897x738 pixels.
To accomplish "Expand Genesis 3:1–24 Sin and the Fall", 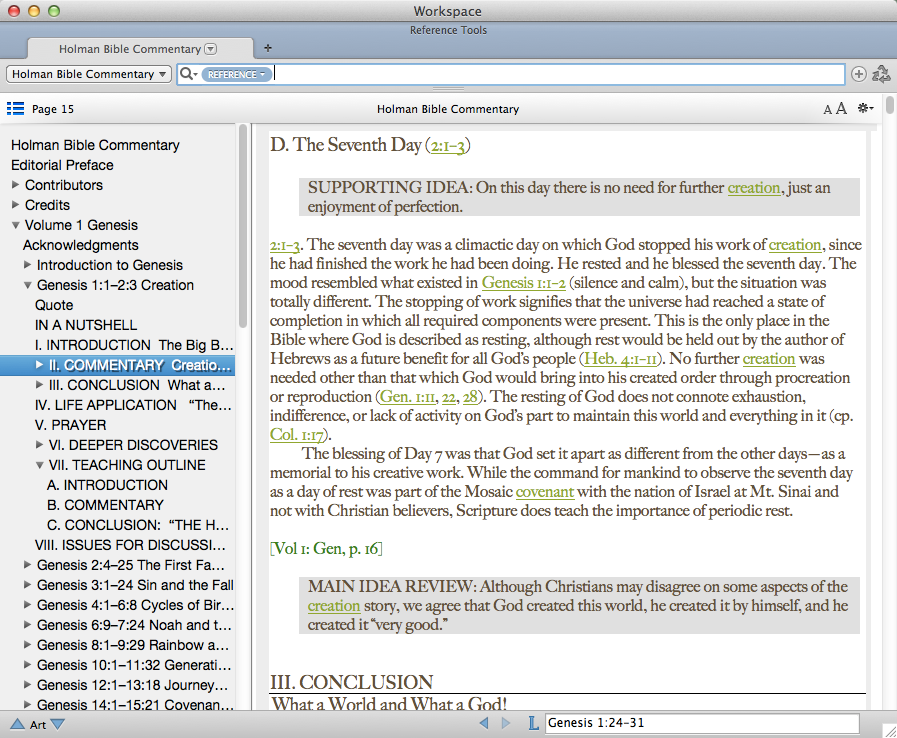I will coord(27,585).
